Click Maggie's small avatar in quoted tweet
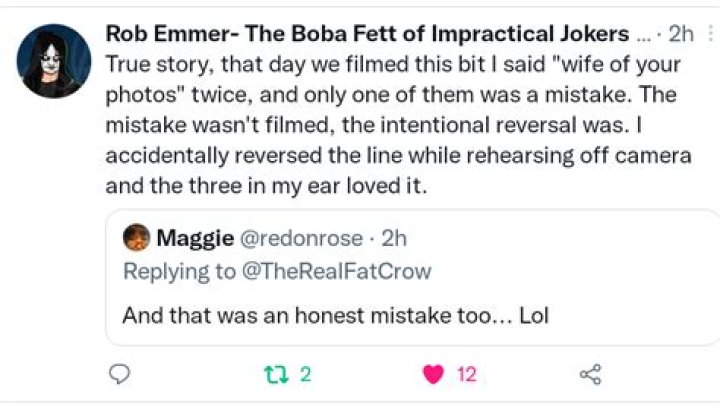Screen dimensions: 720x407 click(136, 238)
